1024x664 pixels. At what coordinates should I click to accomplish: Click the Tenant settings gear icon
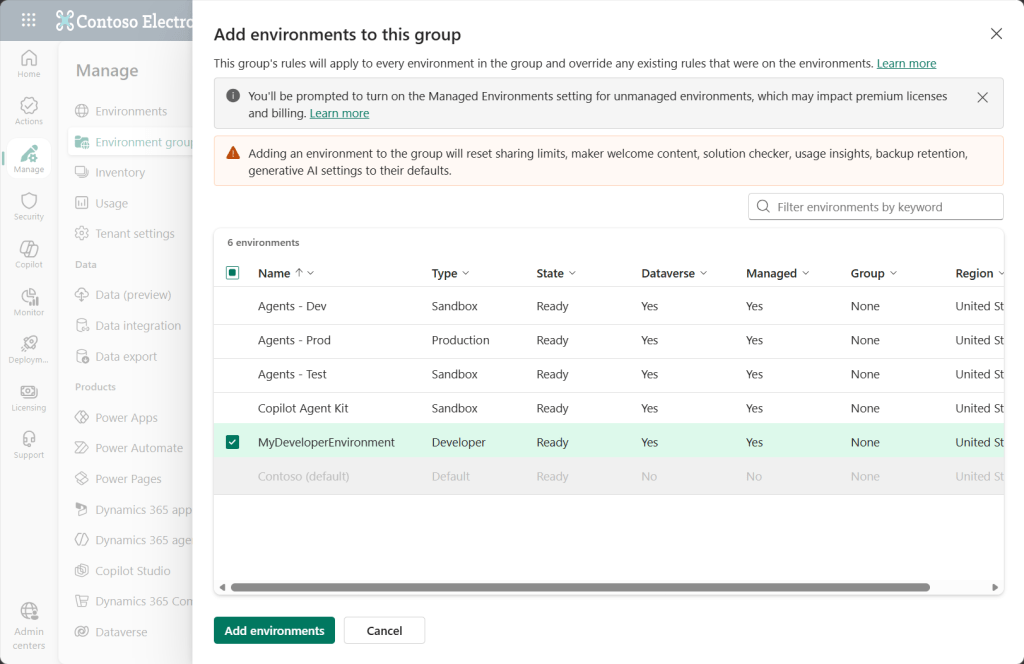click(82, 233)
